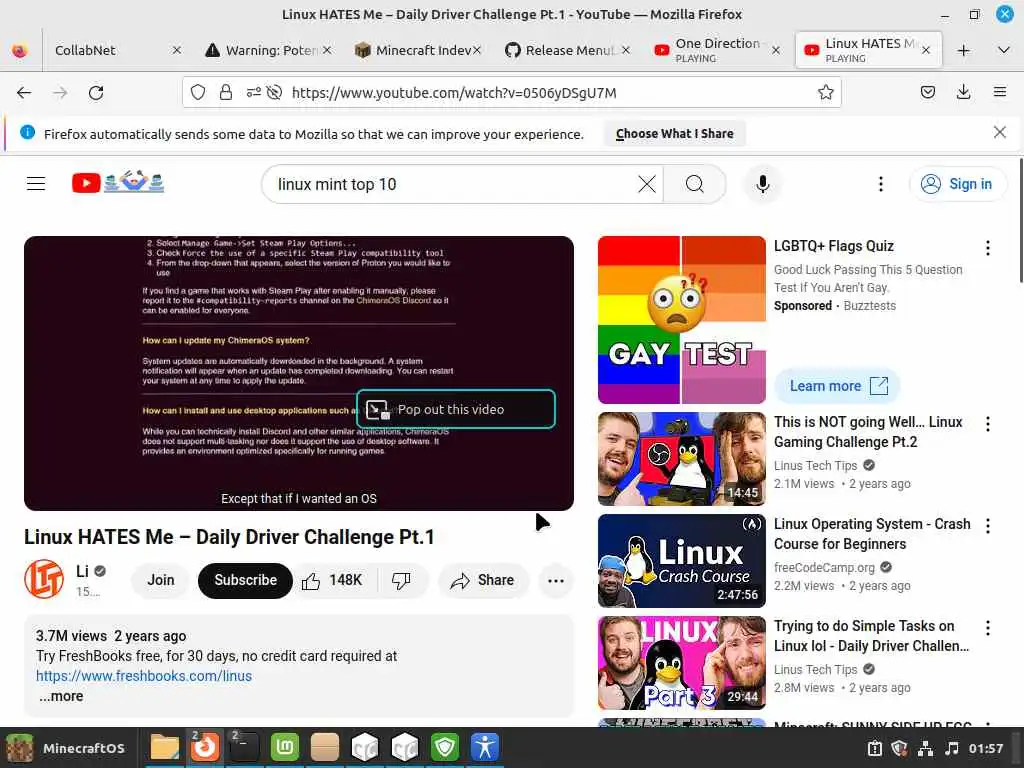The width and height of the screenshot is (1024, 768).
Task: Like the video with thumbs-up 148K
Action: [332, 581]
